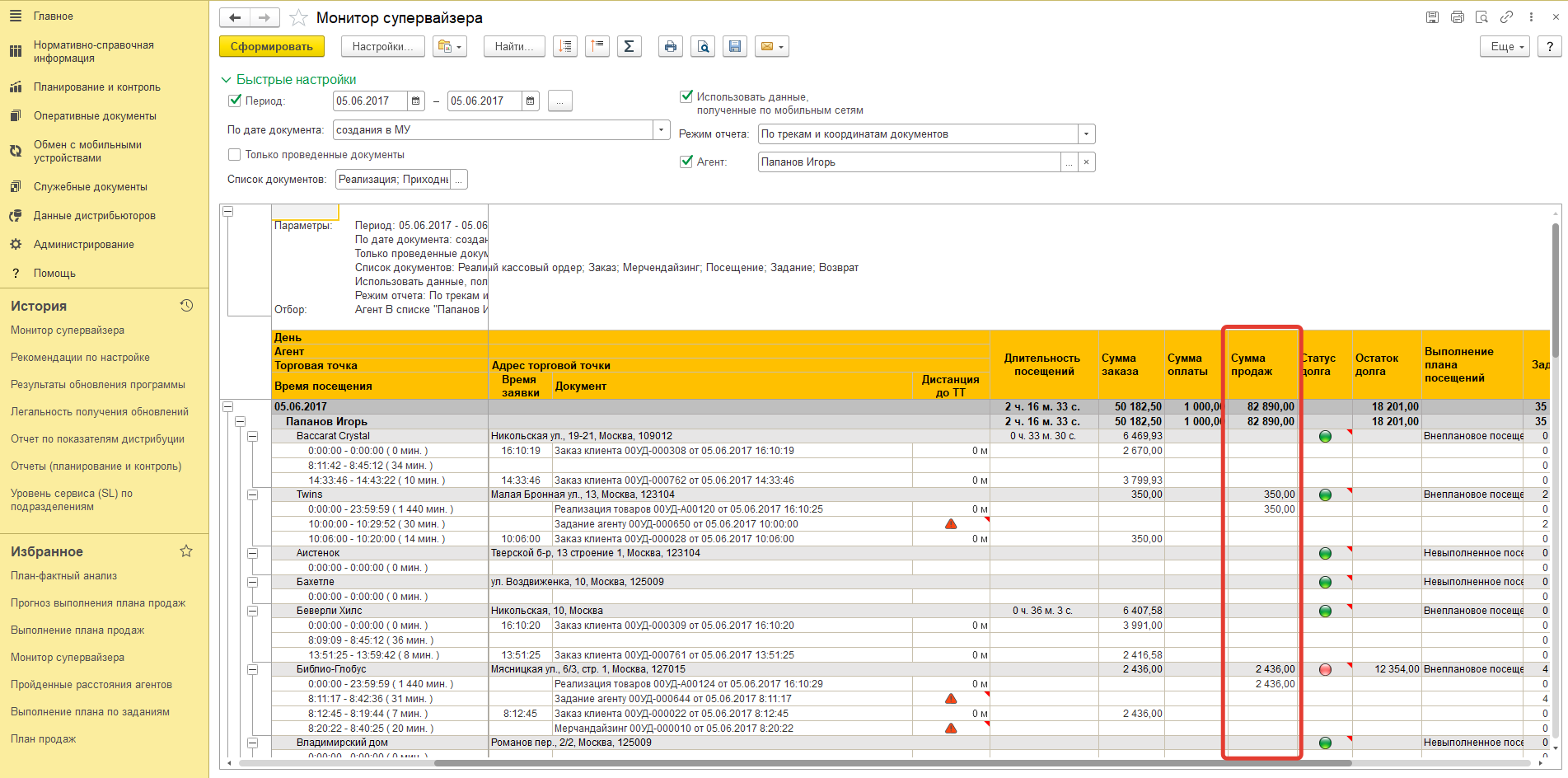The image size is (1568, 778).
Task: Open the Еще dropdown menu
Action: [x=1505, y=47]
